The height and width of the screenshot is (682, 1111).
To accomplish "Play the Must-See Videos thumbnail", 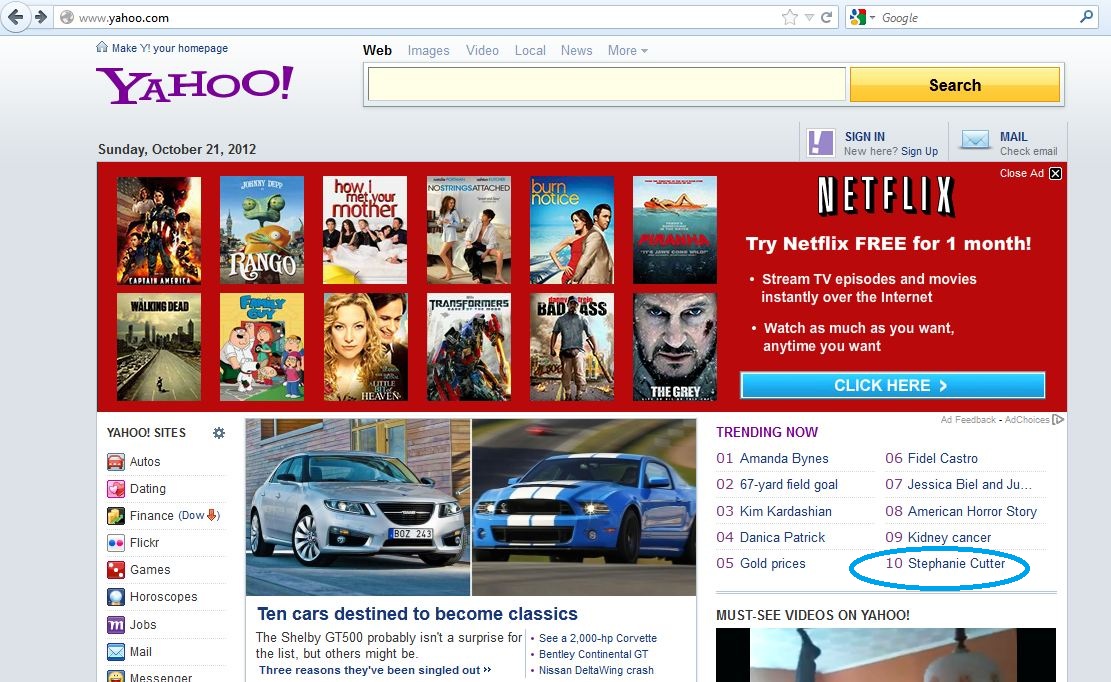I will 886,655.
